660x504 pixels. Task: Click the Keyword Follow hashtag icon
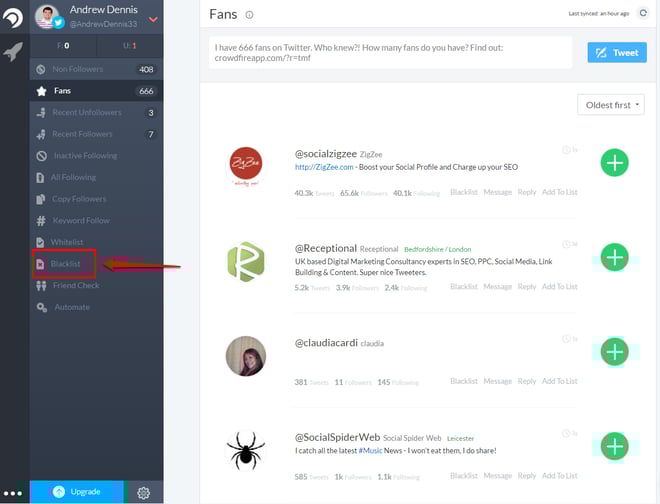tap(41, 221)
